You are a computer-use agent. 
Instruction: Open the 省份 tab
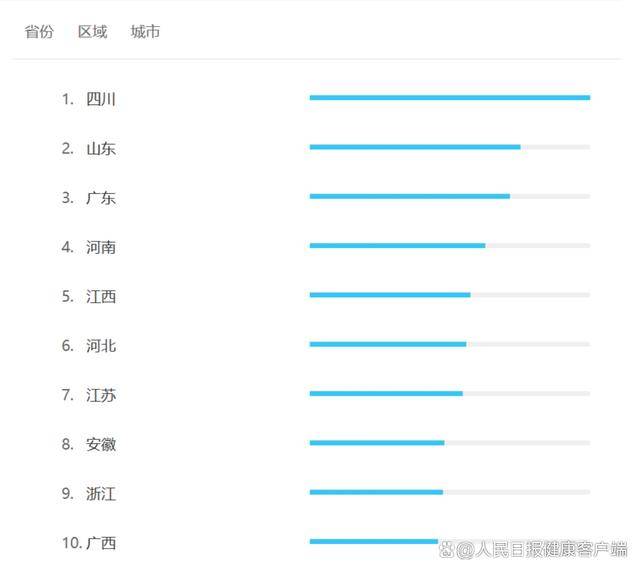coord(39,31)
